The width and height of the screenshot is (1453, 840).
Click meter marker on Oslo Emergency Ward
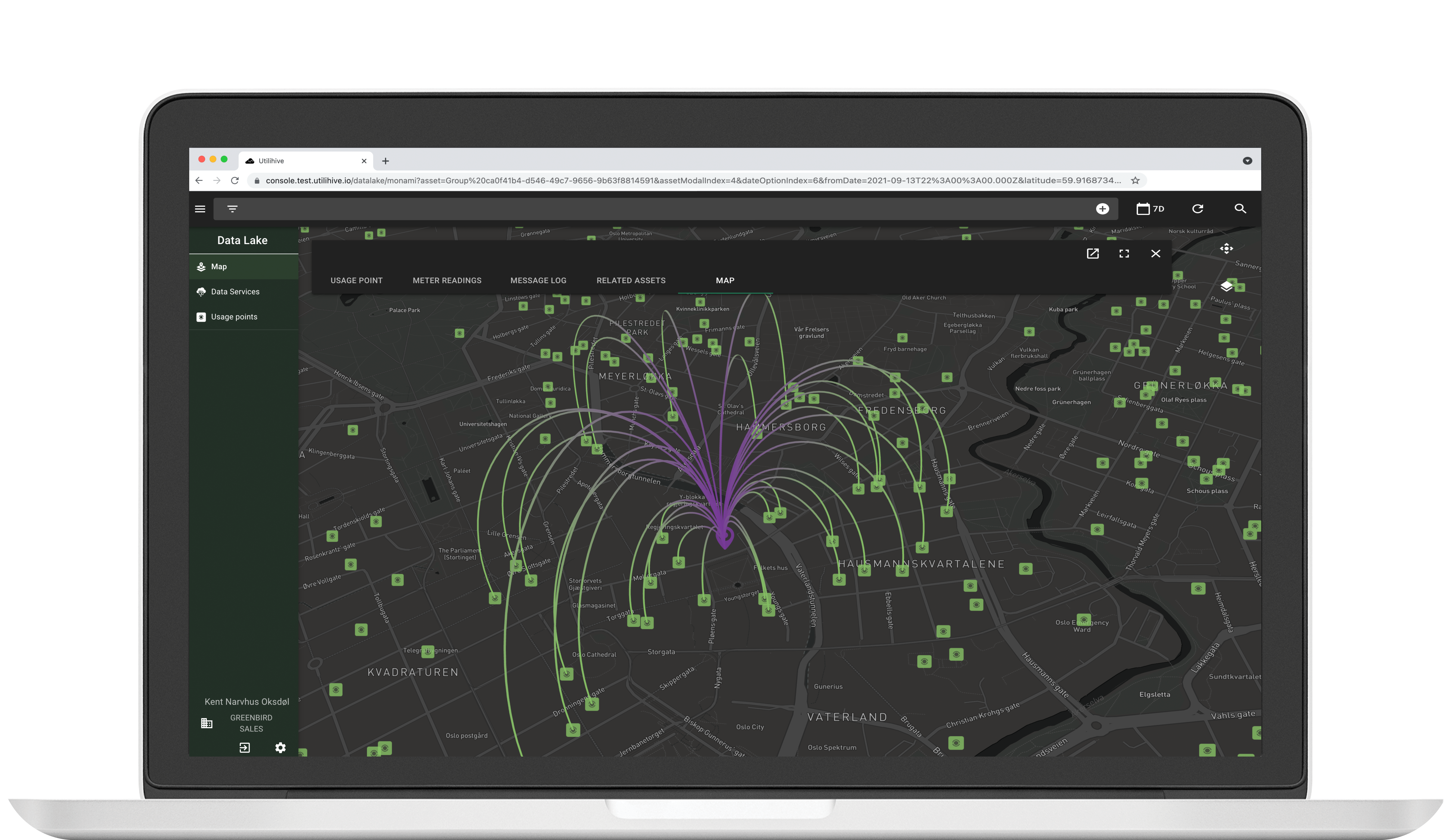click(1083, 620)
